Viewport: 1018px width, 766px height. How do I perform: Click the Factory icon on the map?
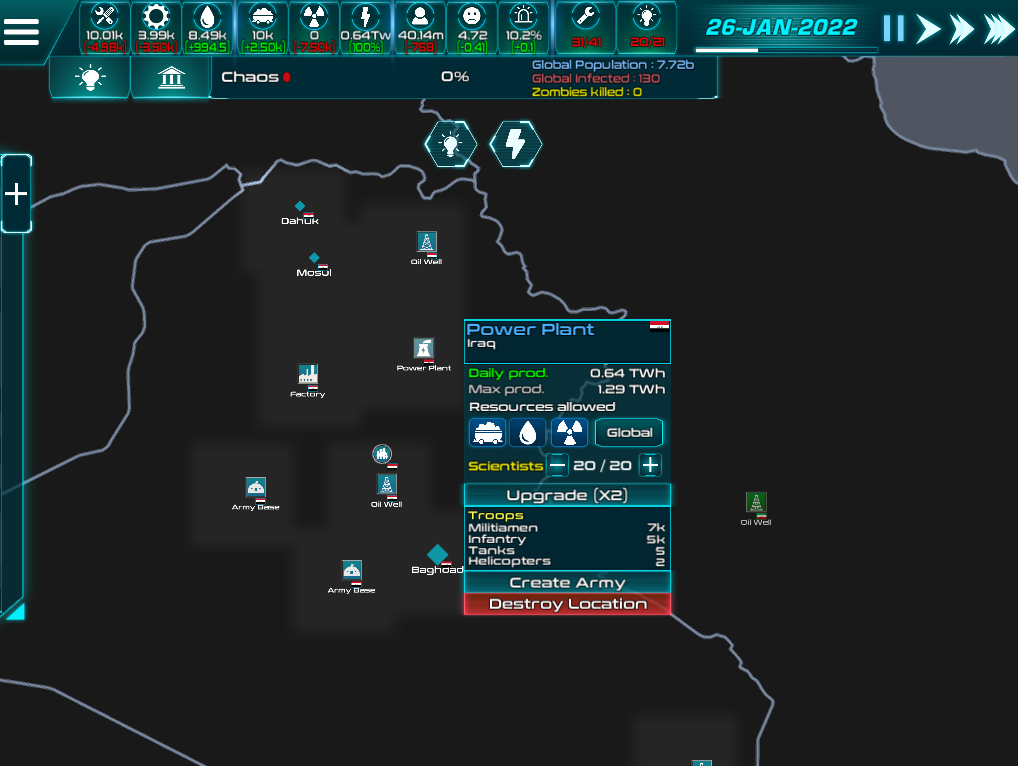308,375
